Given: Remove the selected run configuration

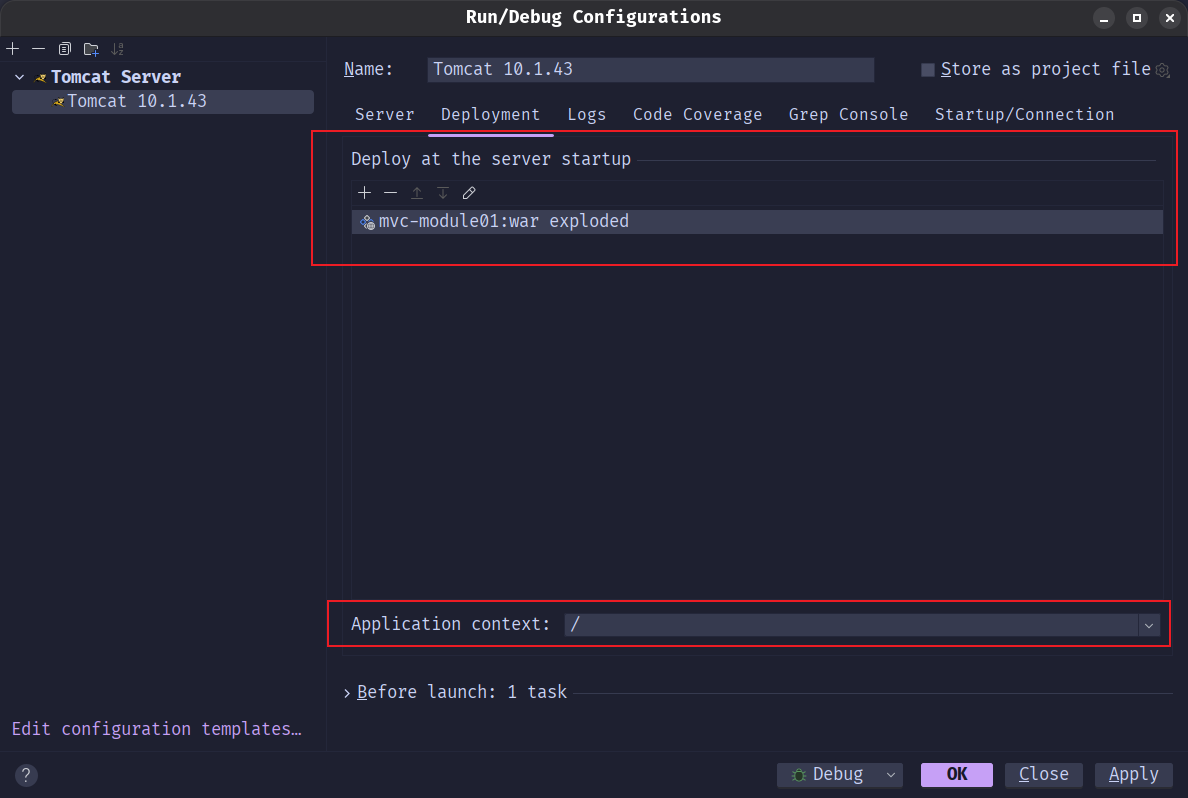Looking at the screenshot, I should coord(39,49).
